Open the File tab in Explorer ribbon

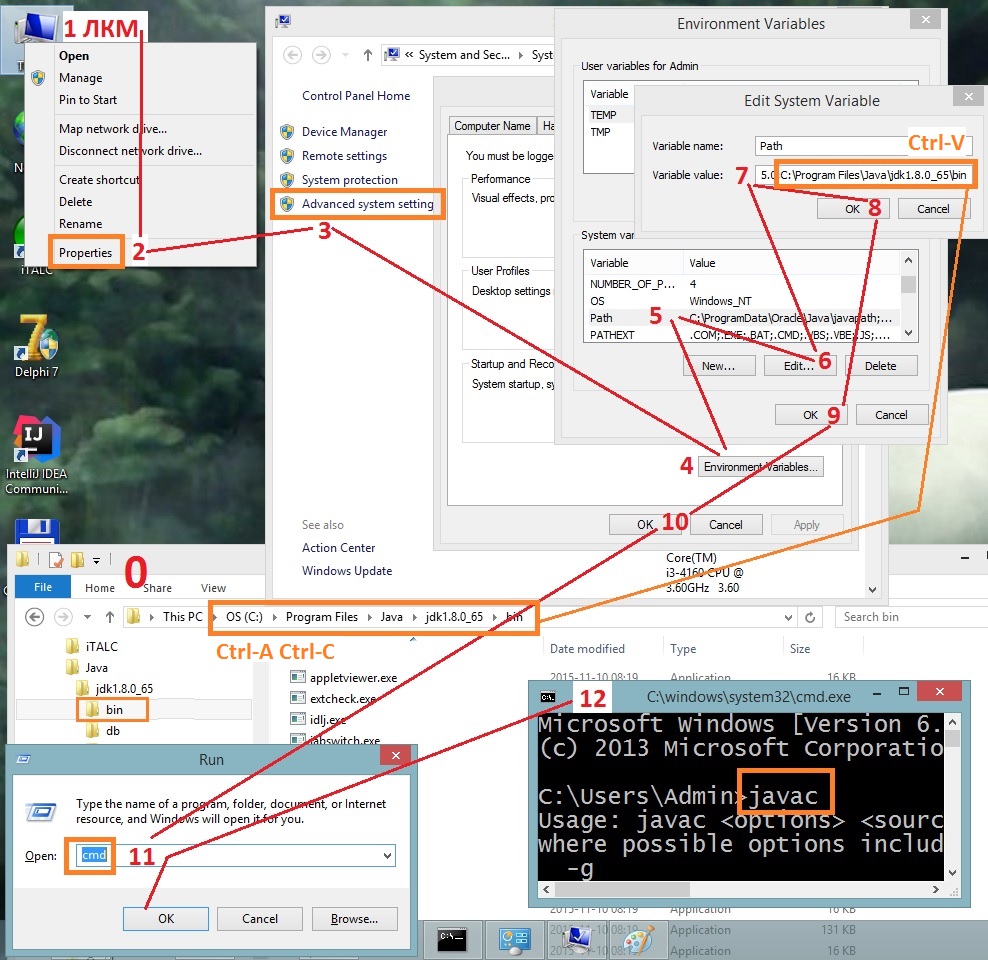43,587
